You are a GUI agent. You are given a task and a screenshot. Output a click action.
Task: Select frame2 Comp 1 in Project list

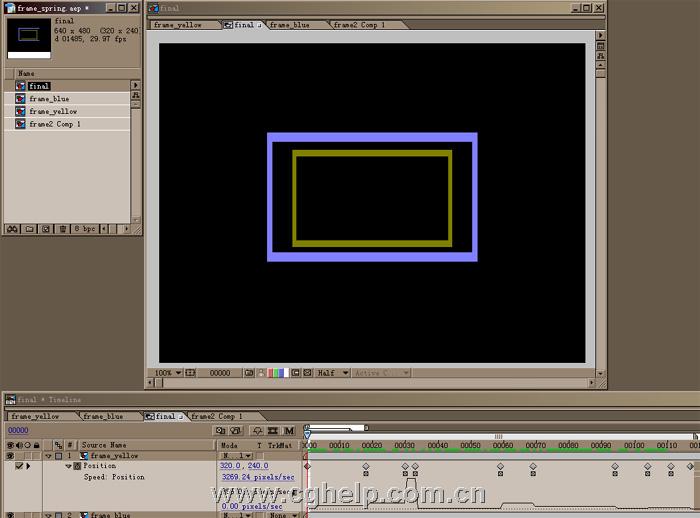coord(54,124)
